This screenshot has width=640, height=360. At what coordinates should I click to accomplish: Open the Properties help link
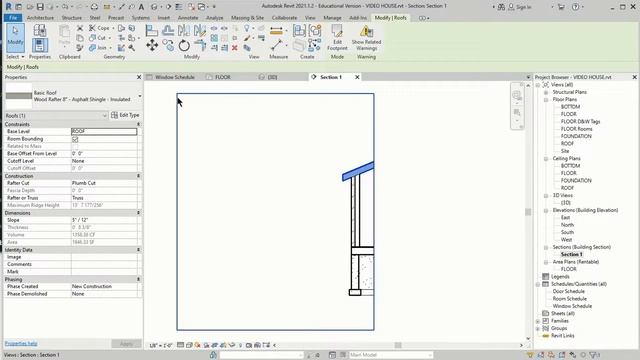21,344
